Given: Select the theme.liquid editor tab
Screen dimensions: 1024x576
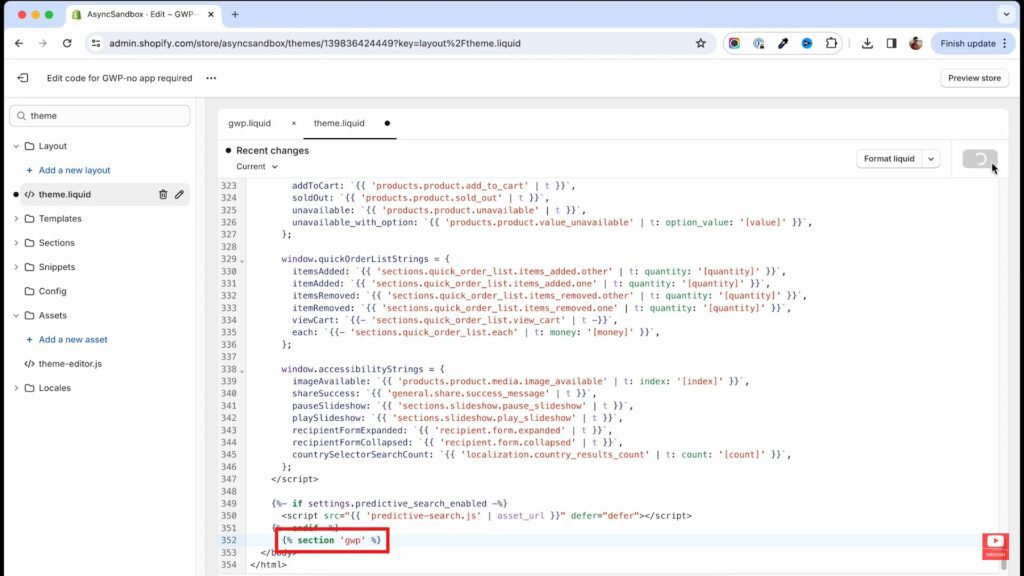Looking at the screenshot, I should point(339,123).
